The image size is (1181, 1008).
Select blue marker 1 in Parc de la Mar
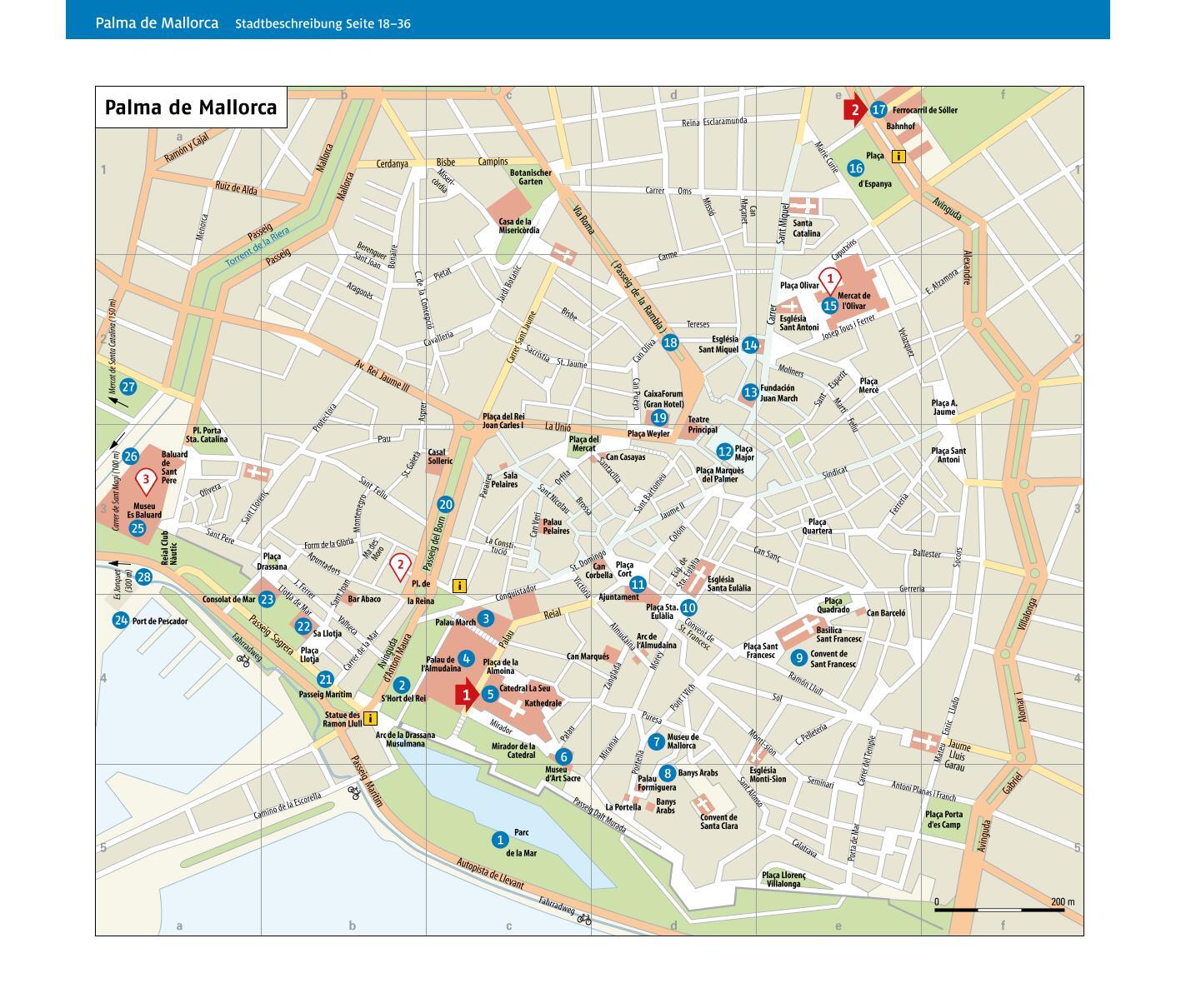tap(500, 840)
